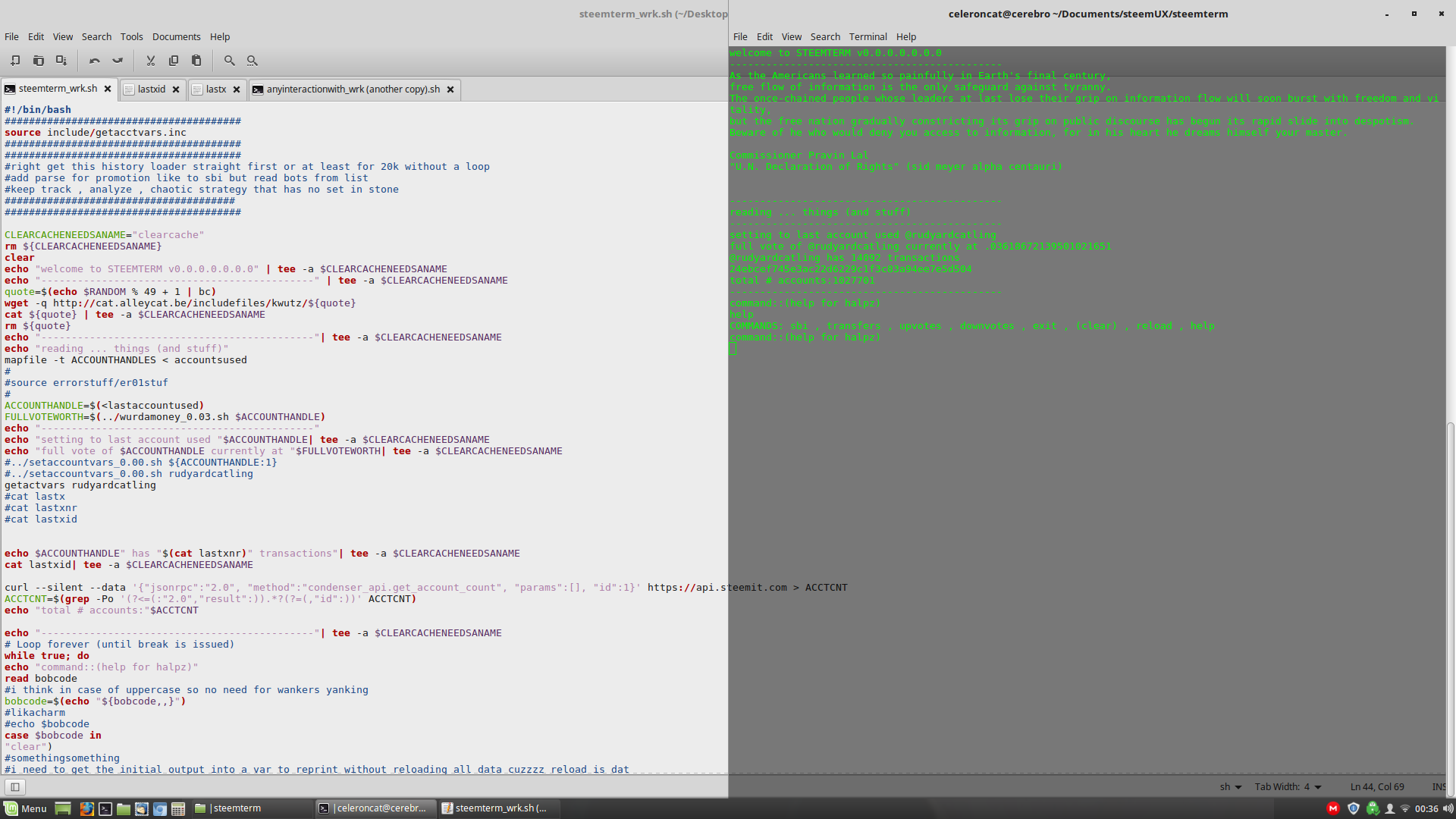
Task: Open find with the magnifier icon
Action: tap(230, 61)
